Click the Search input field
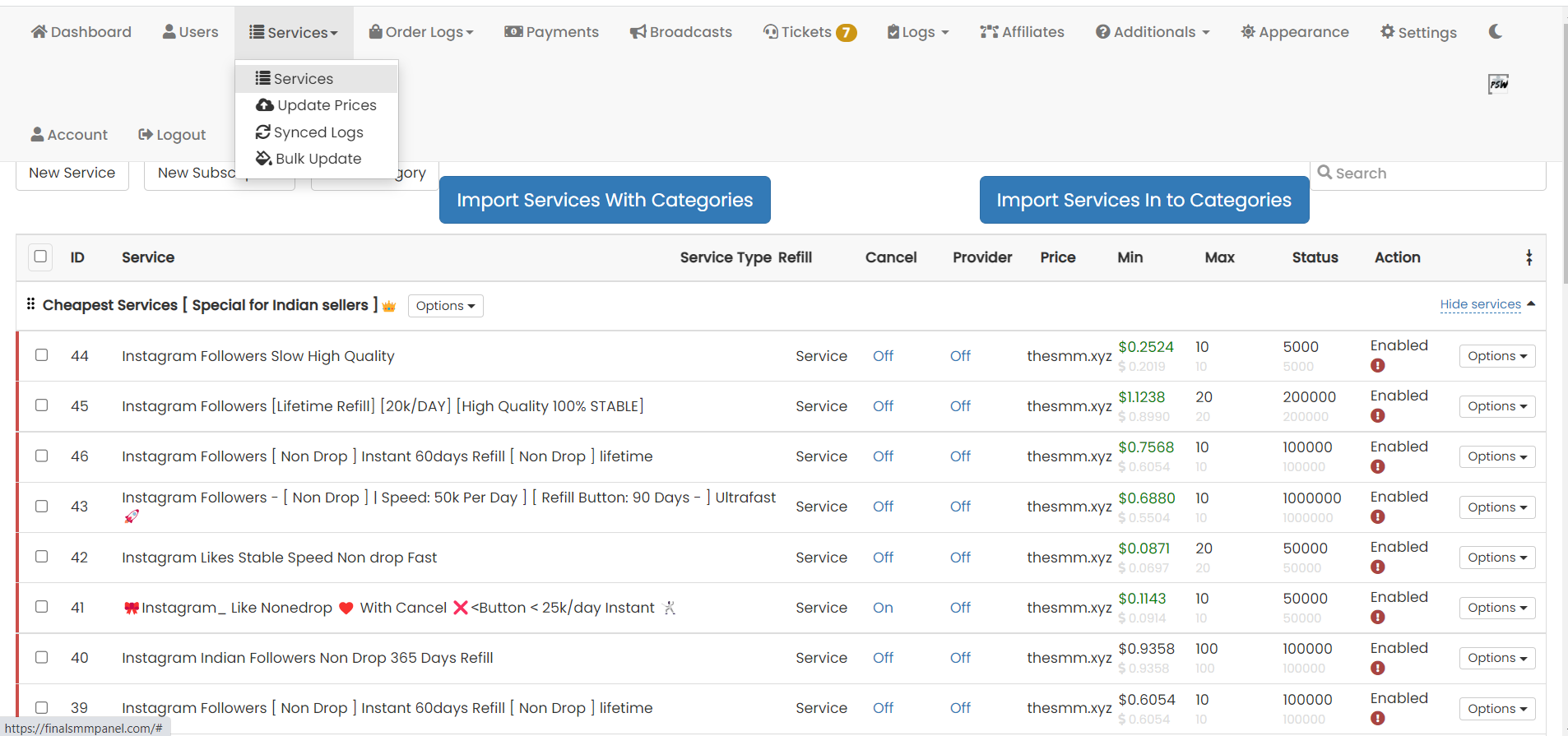 click(x=1428, y=174)
